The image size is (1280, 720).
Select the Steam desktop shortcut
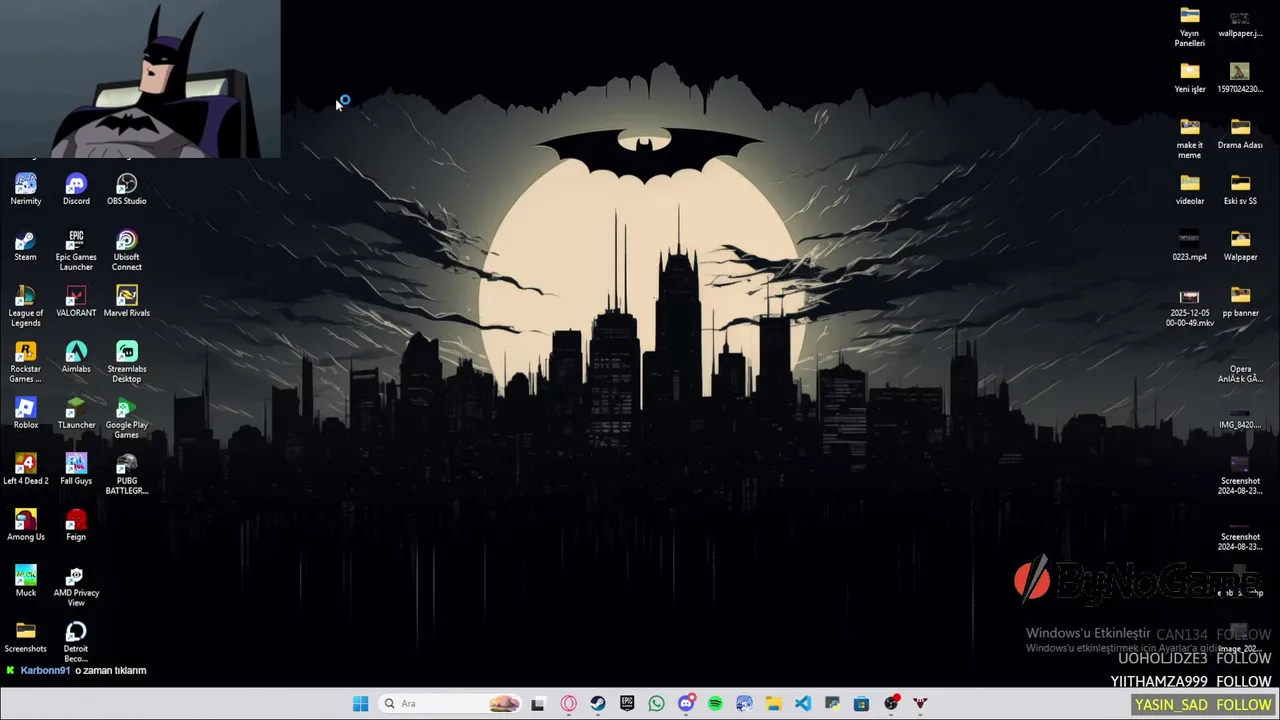[x=26, y=245]
